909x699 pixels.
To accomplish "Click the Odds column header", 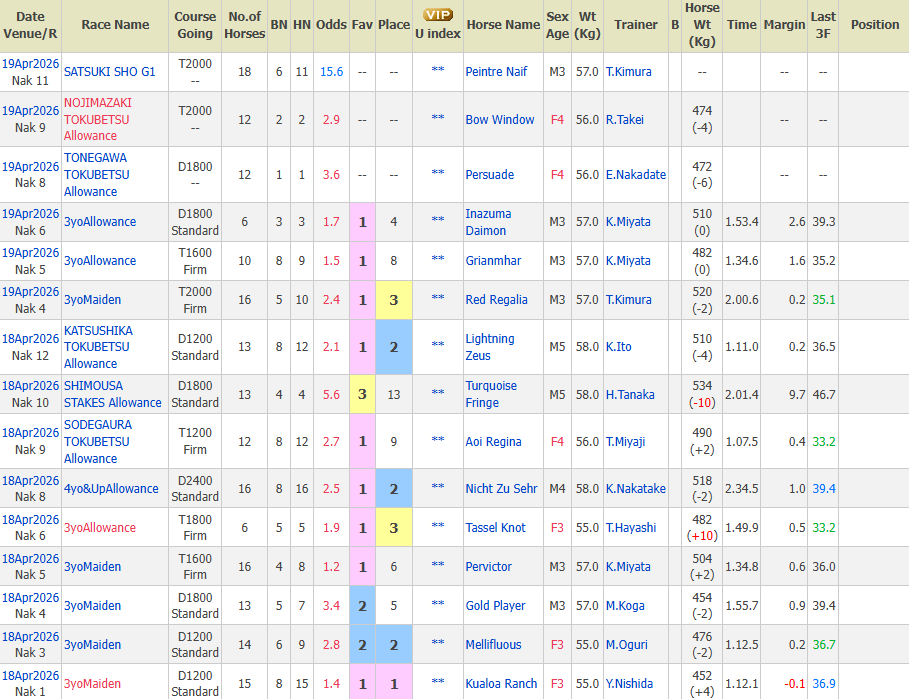I will pos(331,25).
